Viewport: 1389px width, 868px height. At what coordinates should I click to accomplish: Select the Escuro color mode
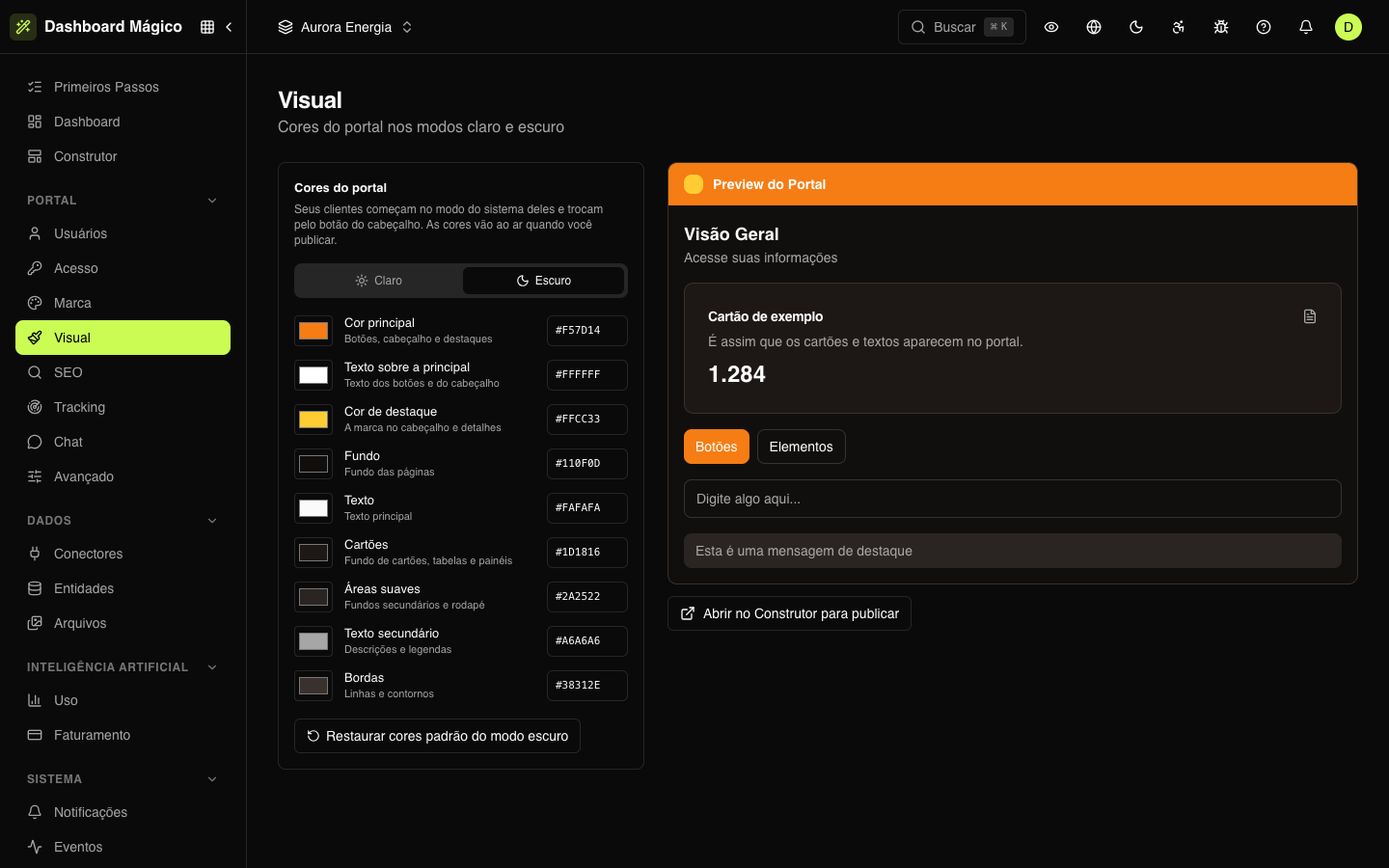coord(543,281)
